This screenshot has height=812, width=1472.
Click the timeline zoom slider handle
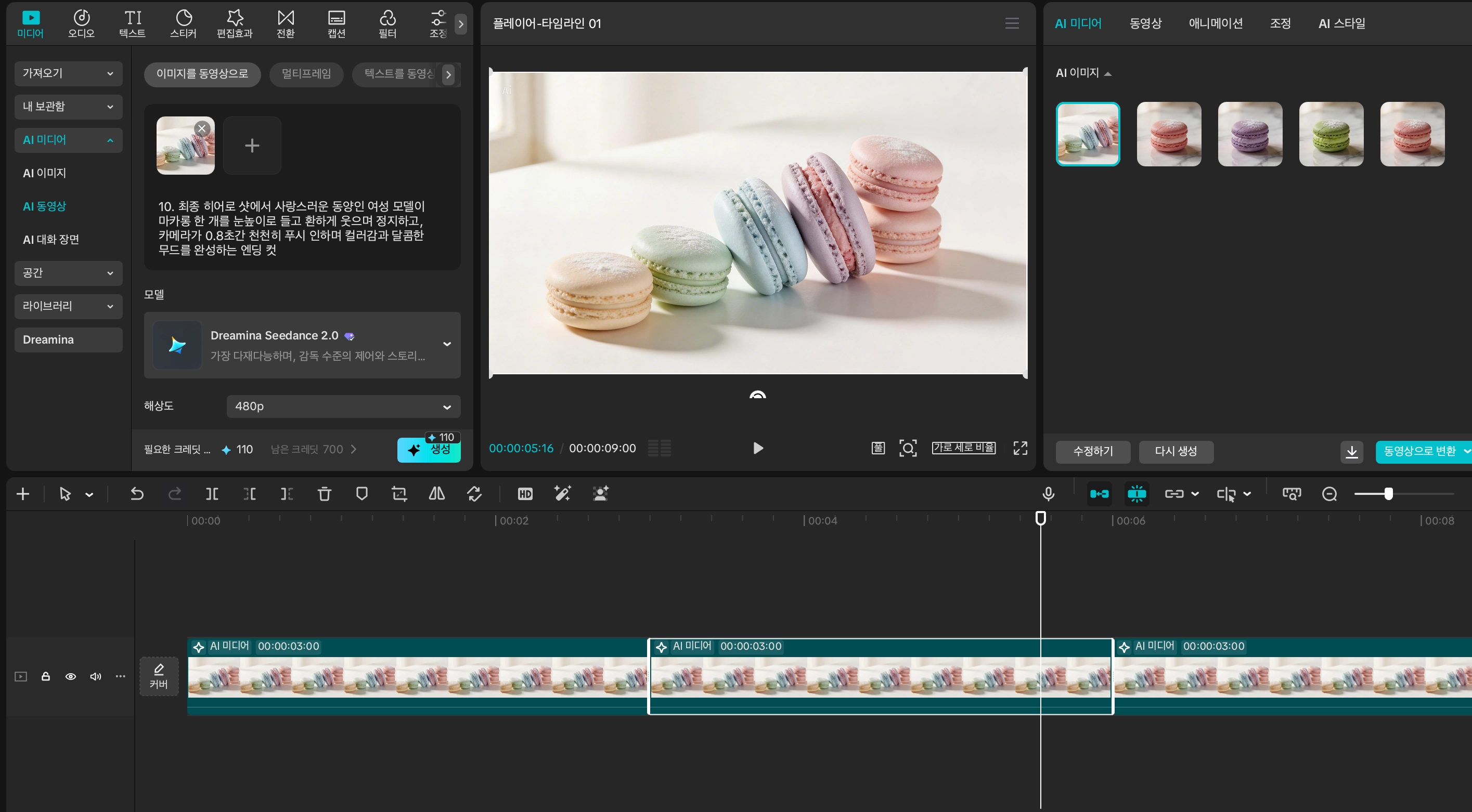(1388, 494)
